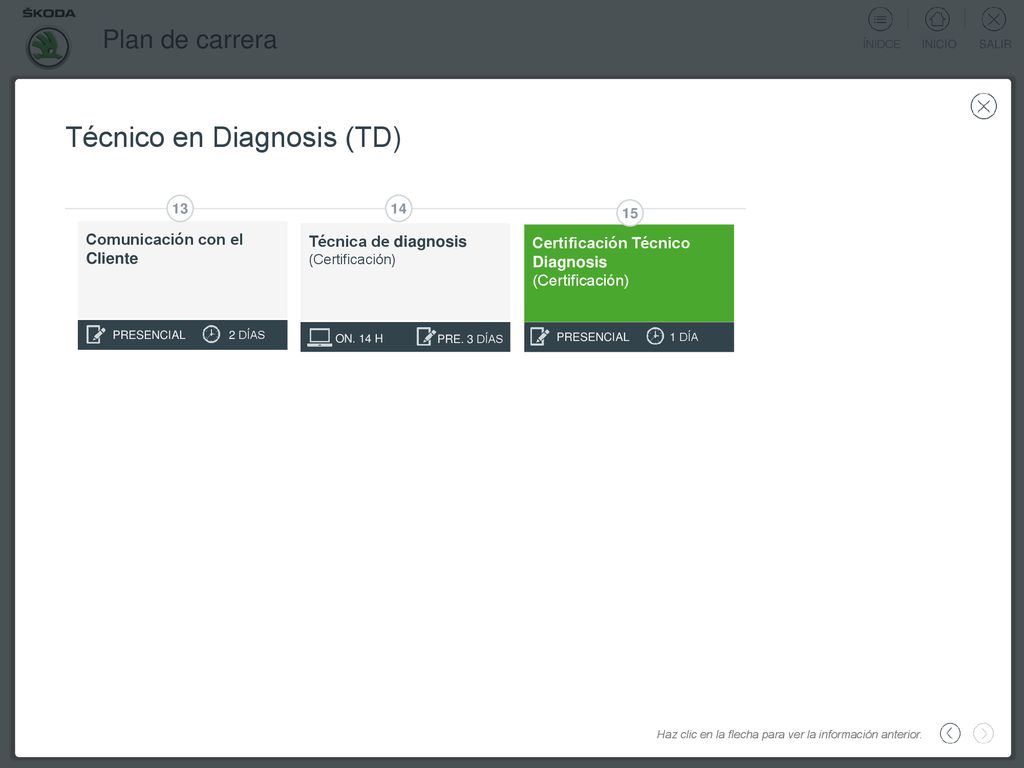The image size is (1024, 768).
Task: Select step marker 14 on timeline
Action: coord(398,208)
